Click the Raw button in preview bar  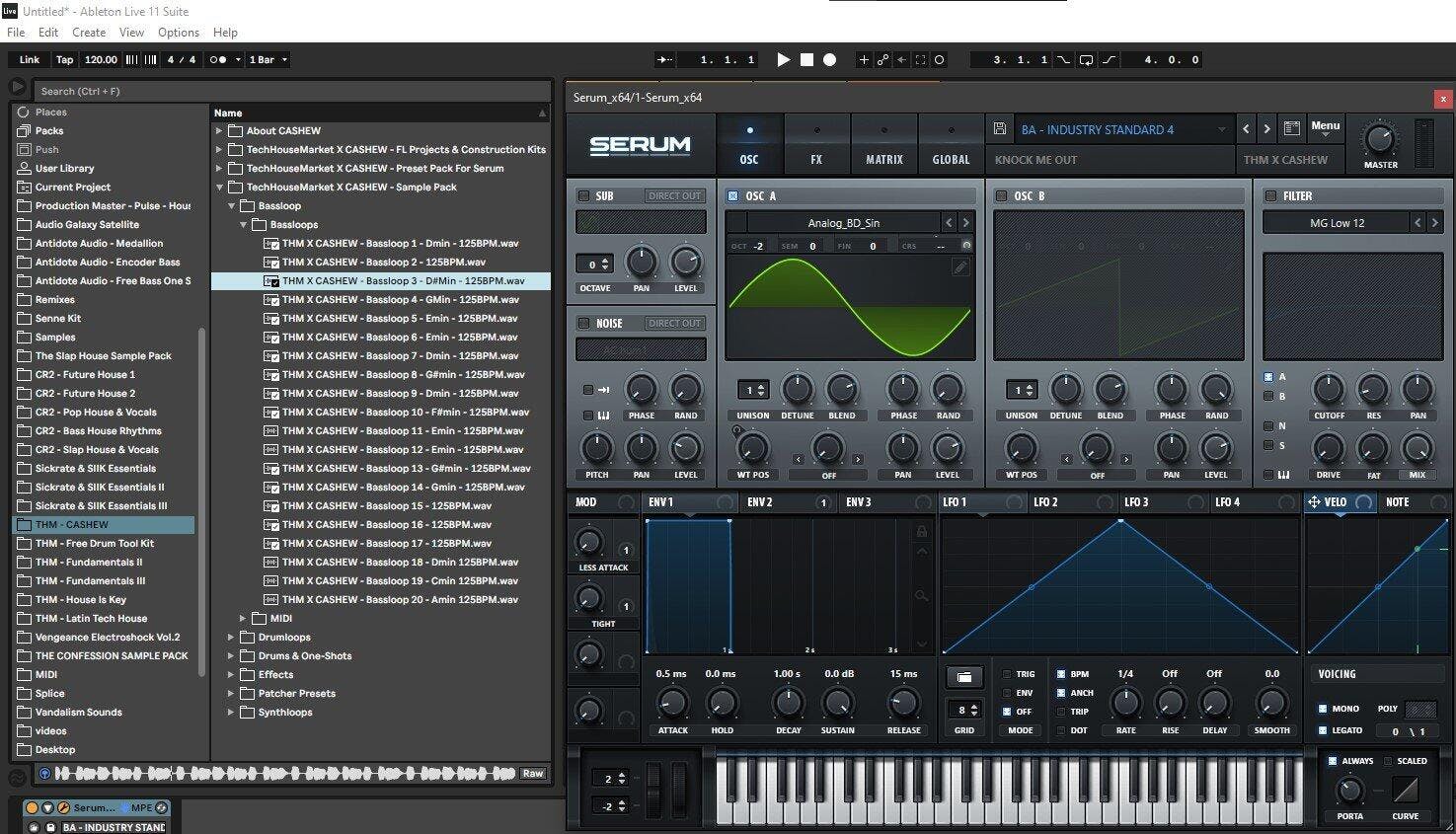coord(533,774)
